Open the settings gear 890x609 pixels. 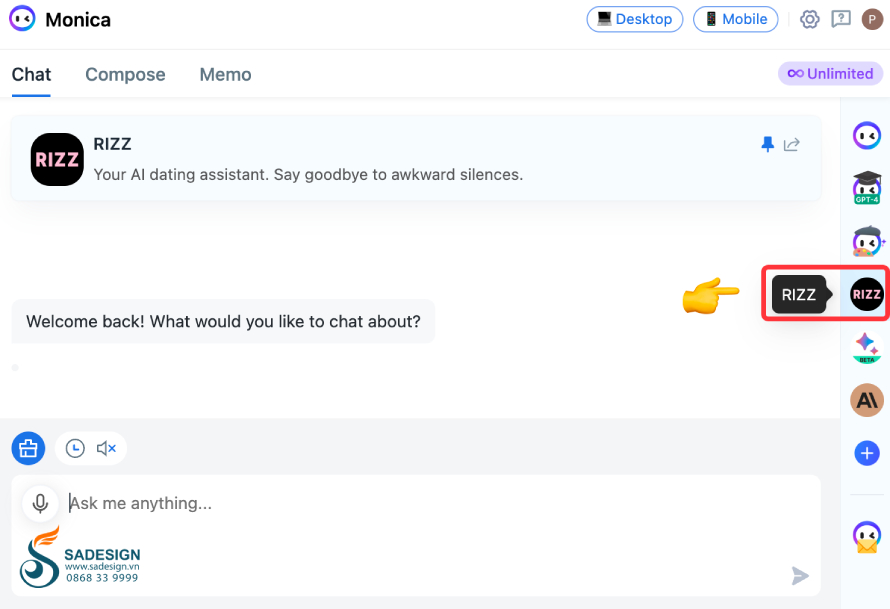(809, 19)
